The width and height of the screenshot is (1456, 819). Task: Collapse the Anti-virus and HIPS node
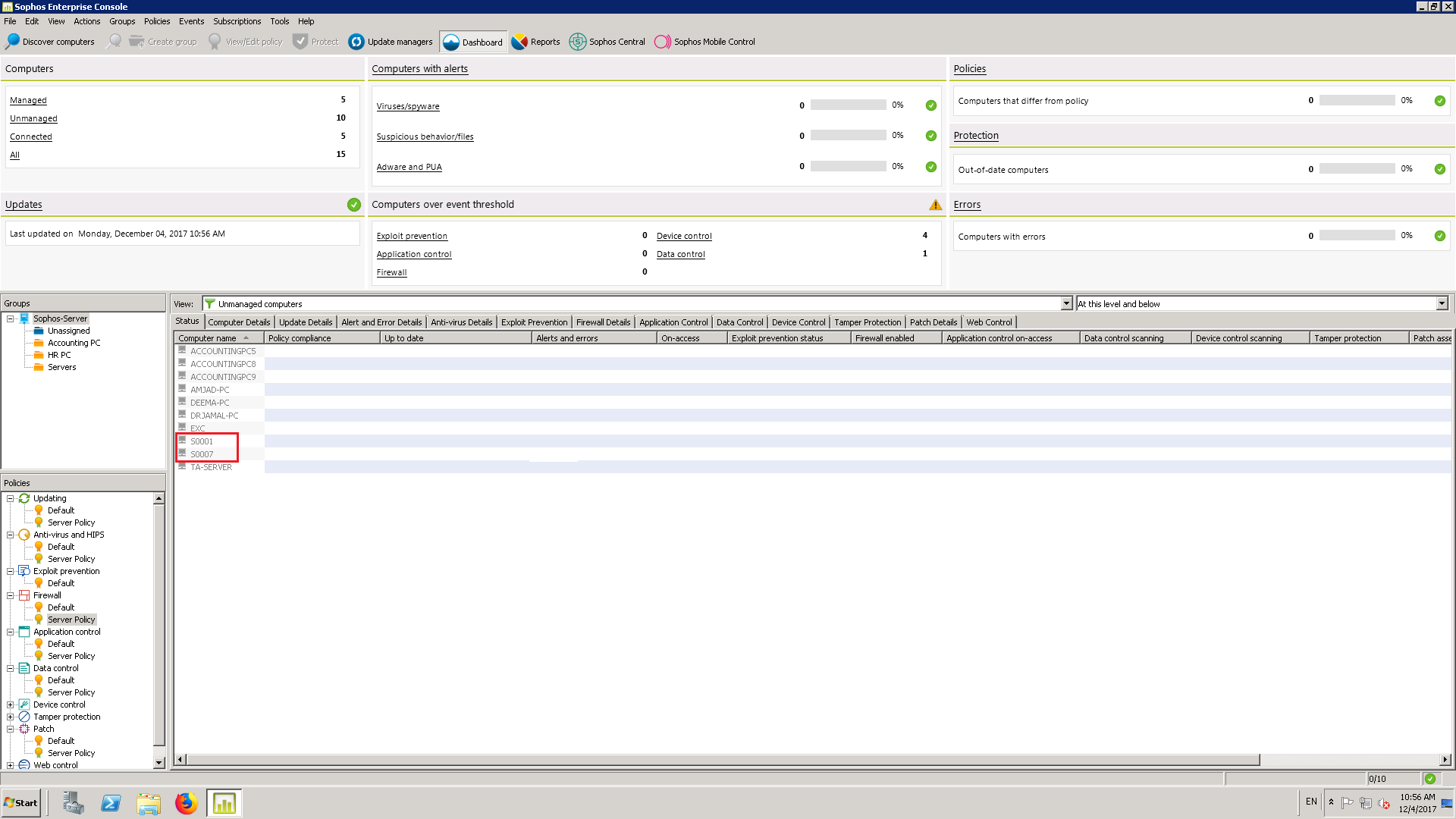[x=11, y=535]
